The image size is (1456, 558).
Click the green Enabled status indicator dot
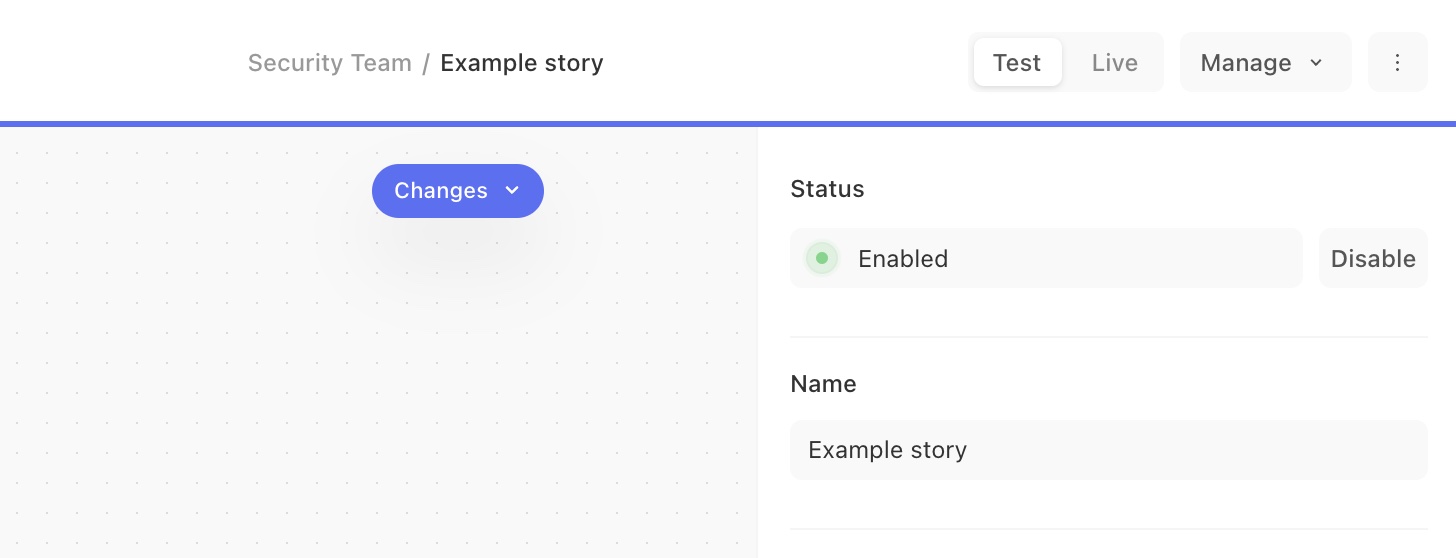coord(822,258)
